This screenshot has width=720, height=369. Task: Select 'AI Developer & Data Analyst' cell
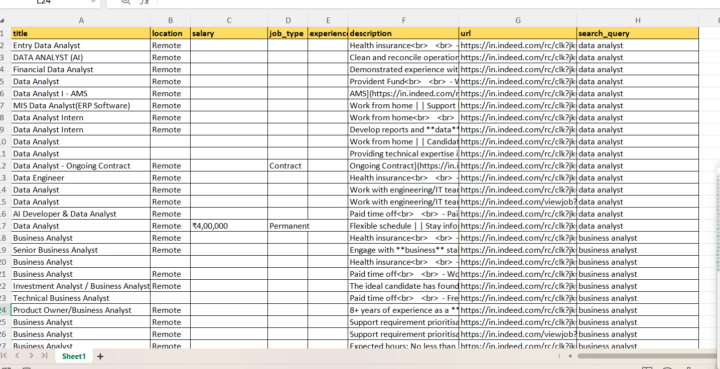(x=81, y=214)
